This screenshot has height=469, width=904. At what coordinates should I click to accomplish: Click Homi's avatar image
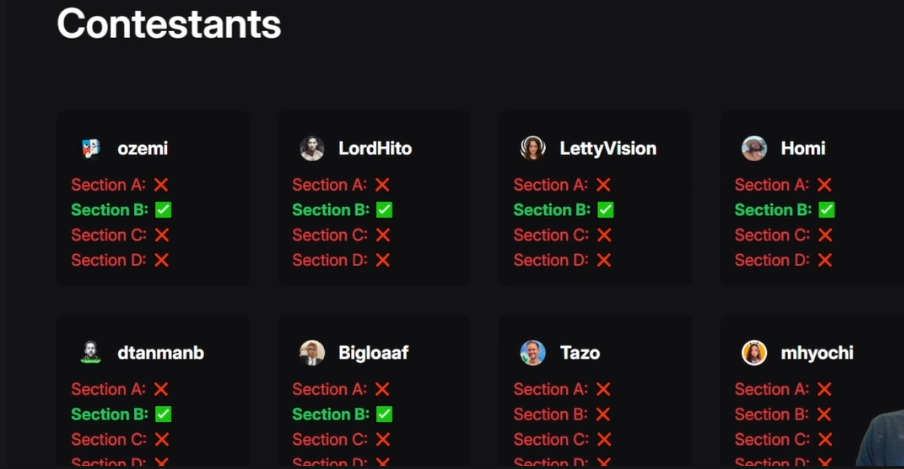pos(754,148)
